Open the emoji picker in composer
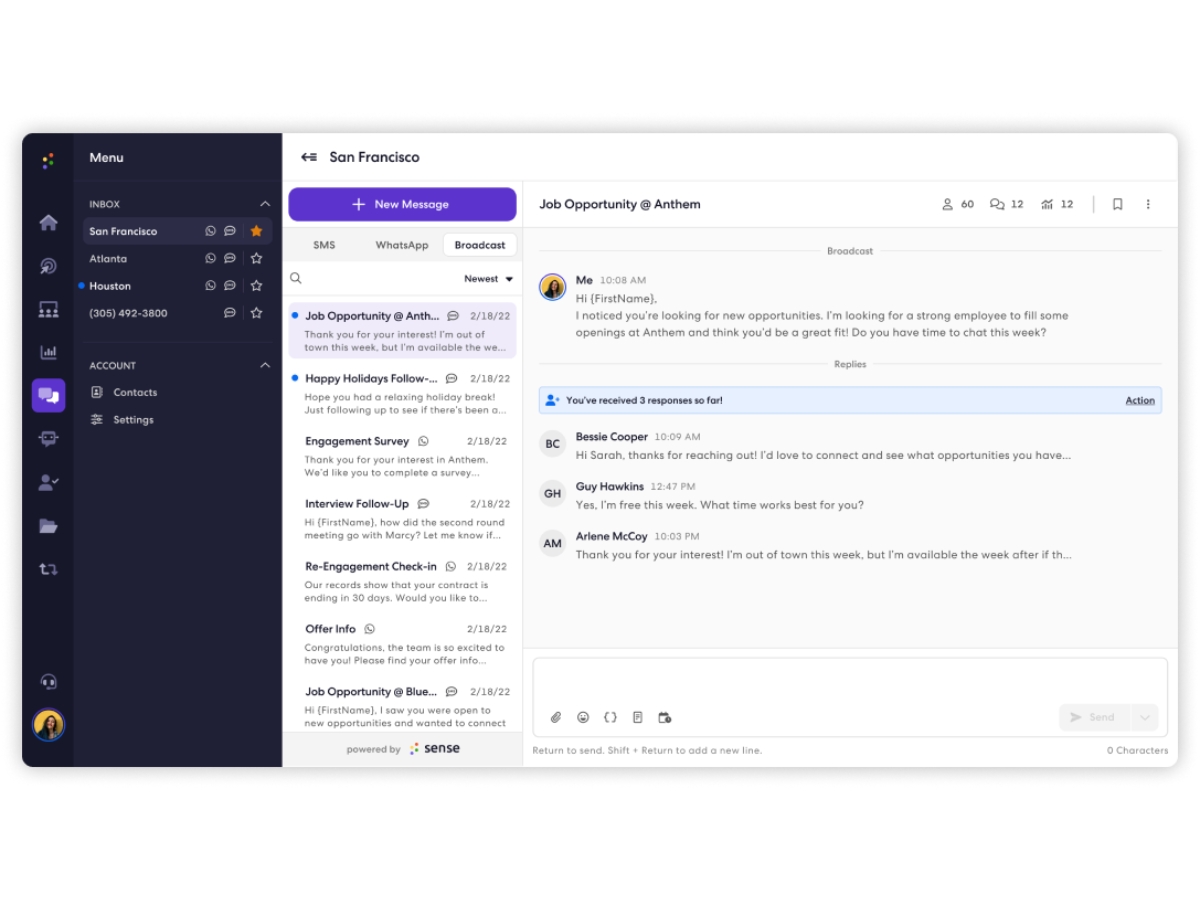Screen dimensions: 1200x900 coord(583,717)
